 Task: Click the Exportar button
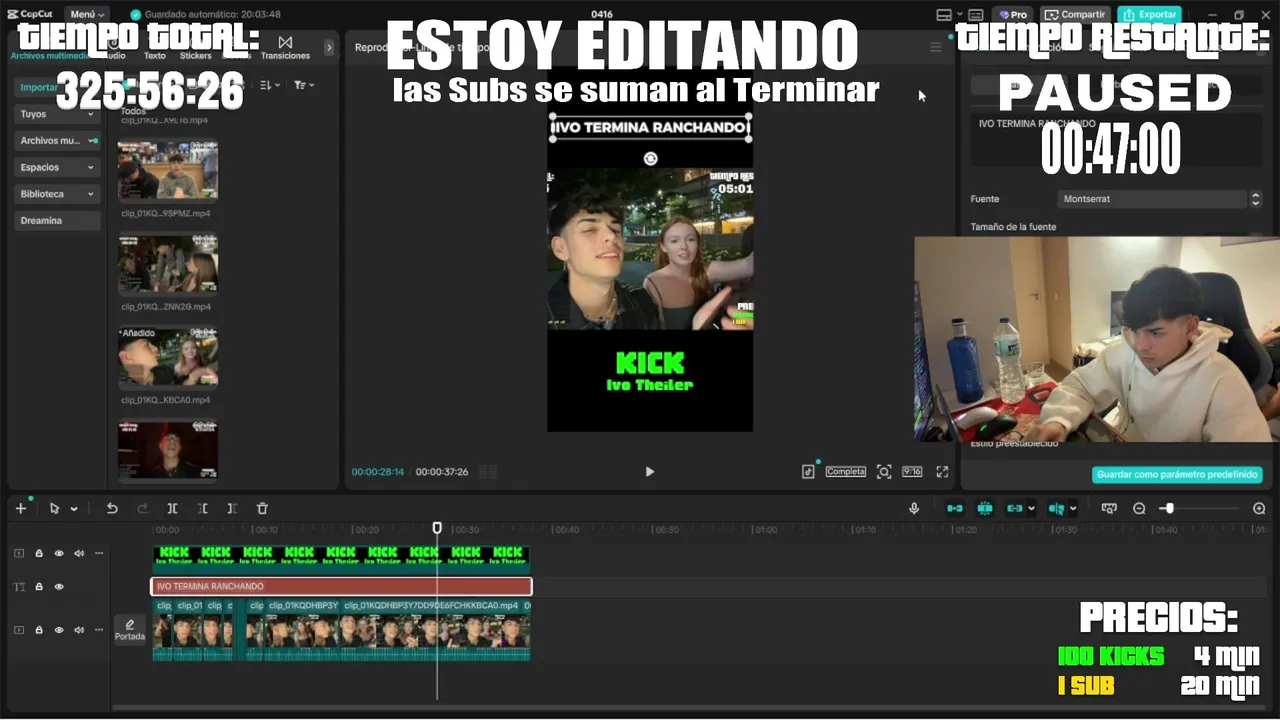tap(1149, 14)
